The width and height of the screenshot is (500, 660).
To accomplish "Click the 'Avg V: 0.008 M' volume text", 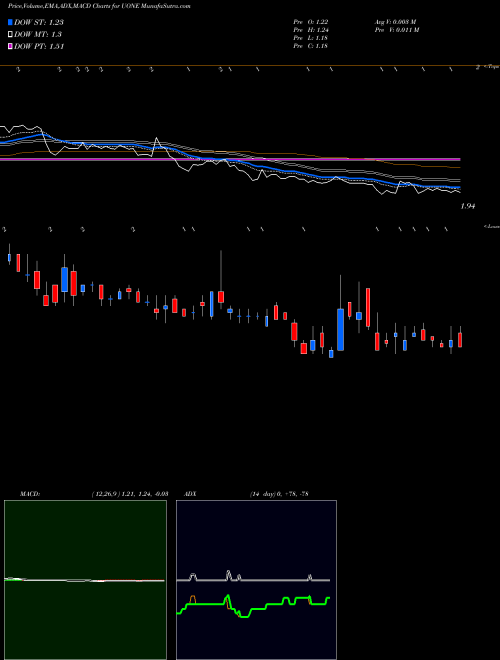I will [x=395, y=22].
